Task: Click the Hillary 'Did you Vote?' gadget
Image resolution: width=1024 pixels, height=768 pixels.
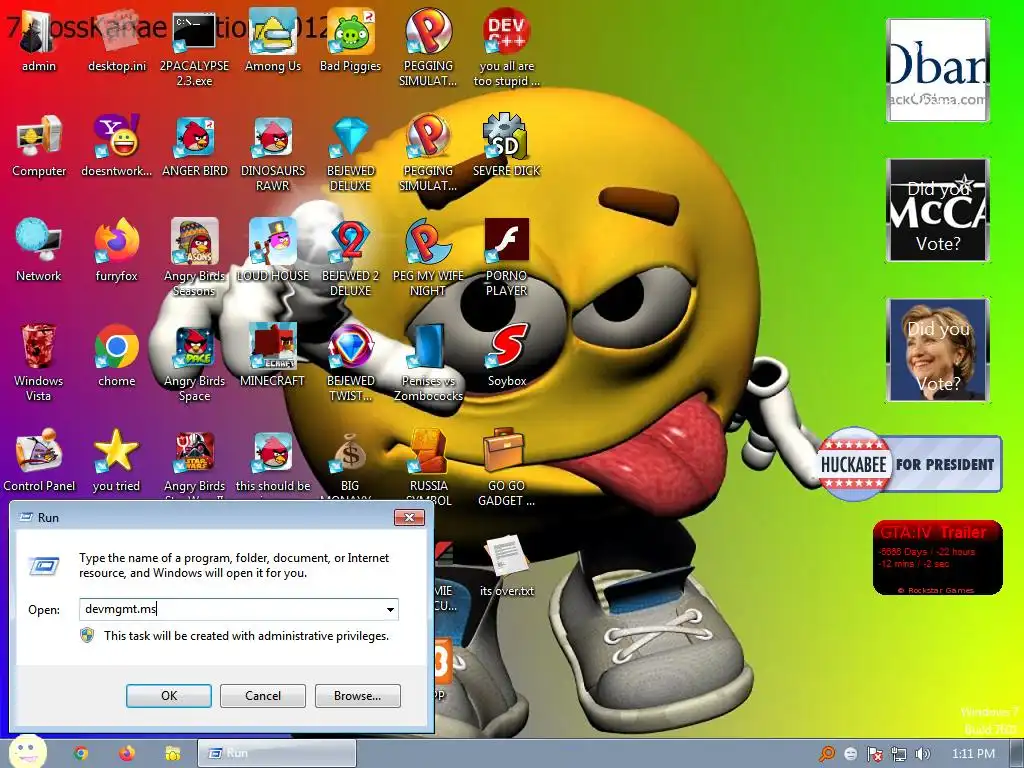Action: pyautogui.click(x=937, y=349)
